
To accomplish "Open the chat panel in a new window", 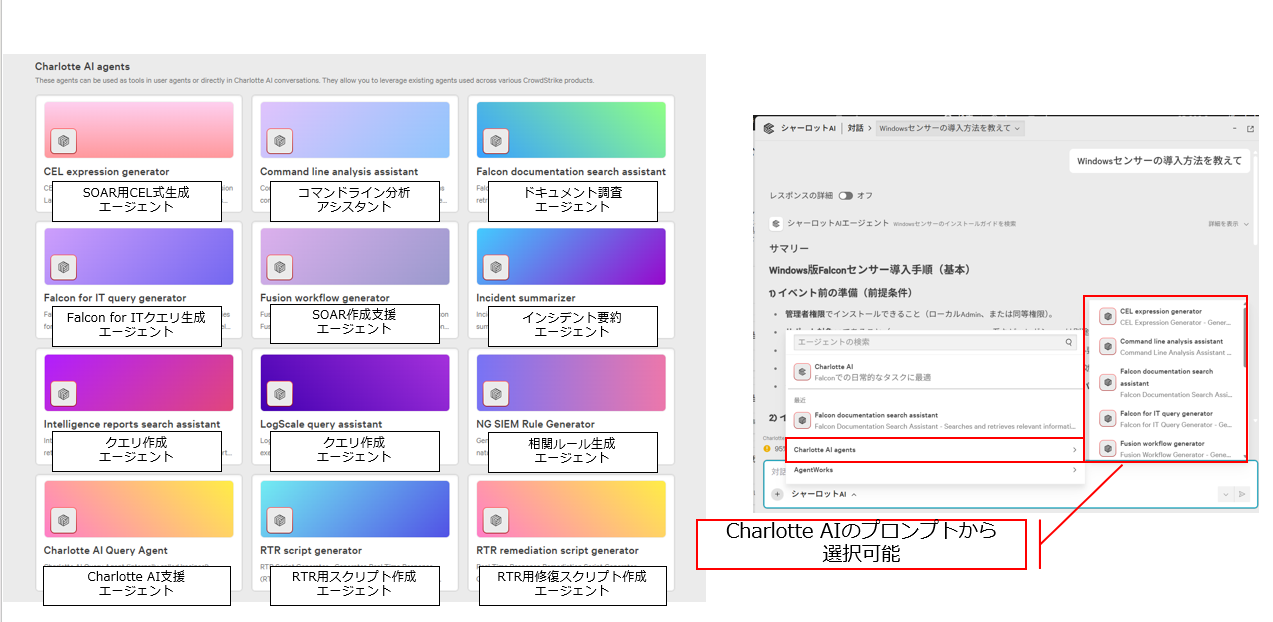I will click(x=1250, y=129).
